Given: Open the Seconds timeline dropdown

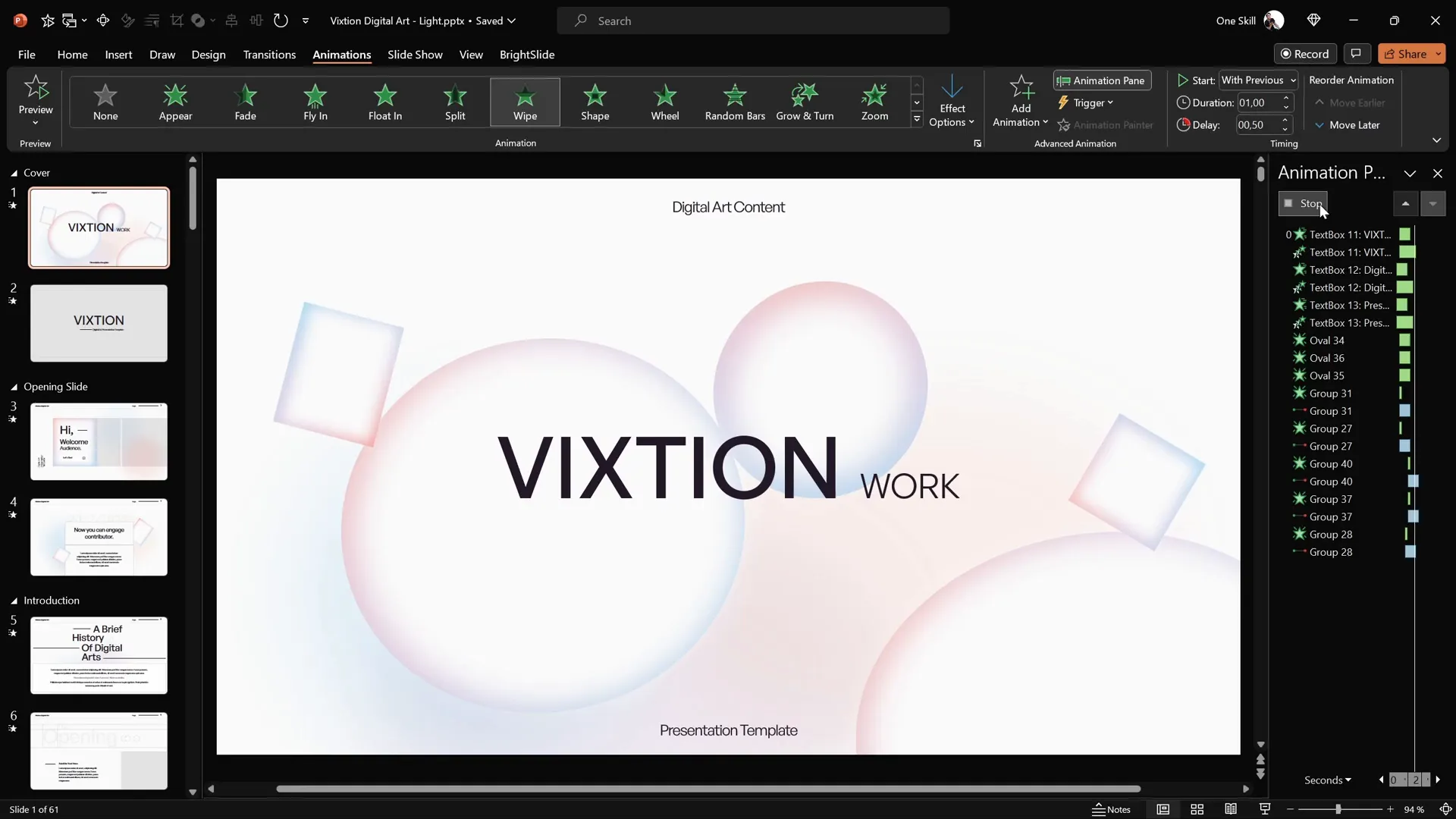Looking at the screenshot, I should click(x=1327, y=780).
